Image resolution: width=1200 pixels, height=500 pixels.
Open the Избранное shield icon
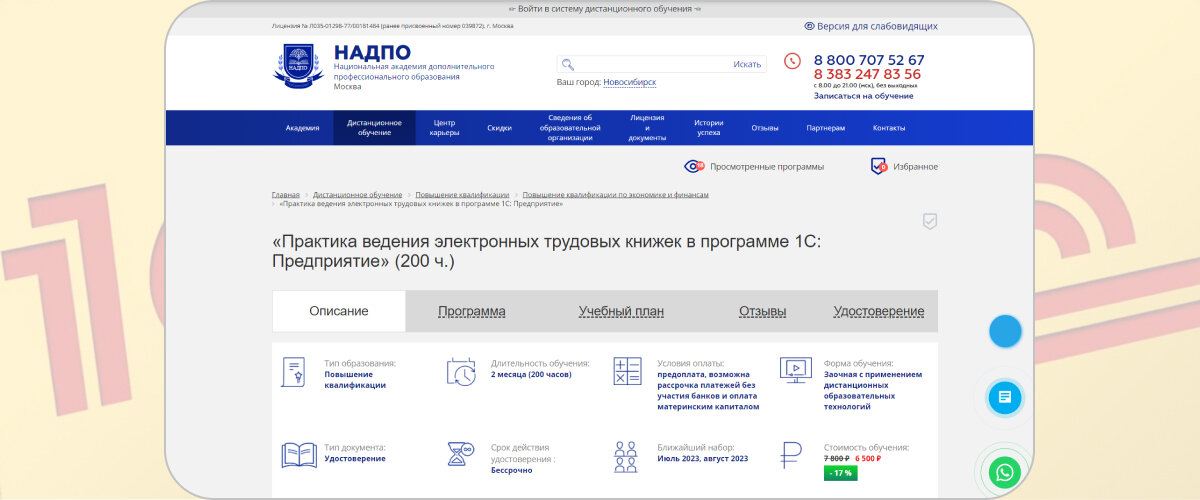878,166
